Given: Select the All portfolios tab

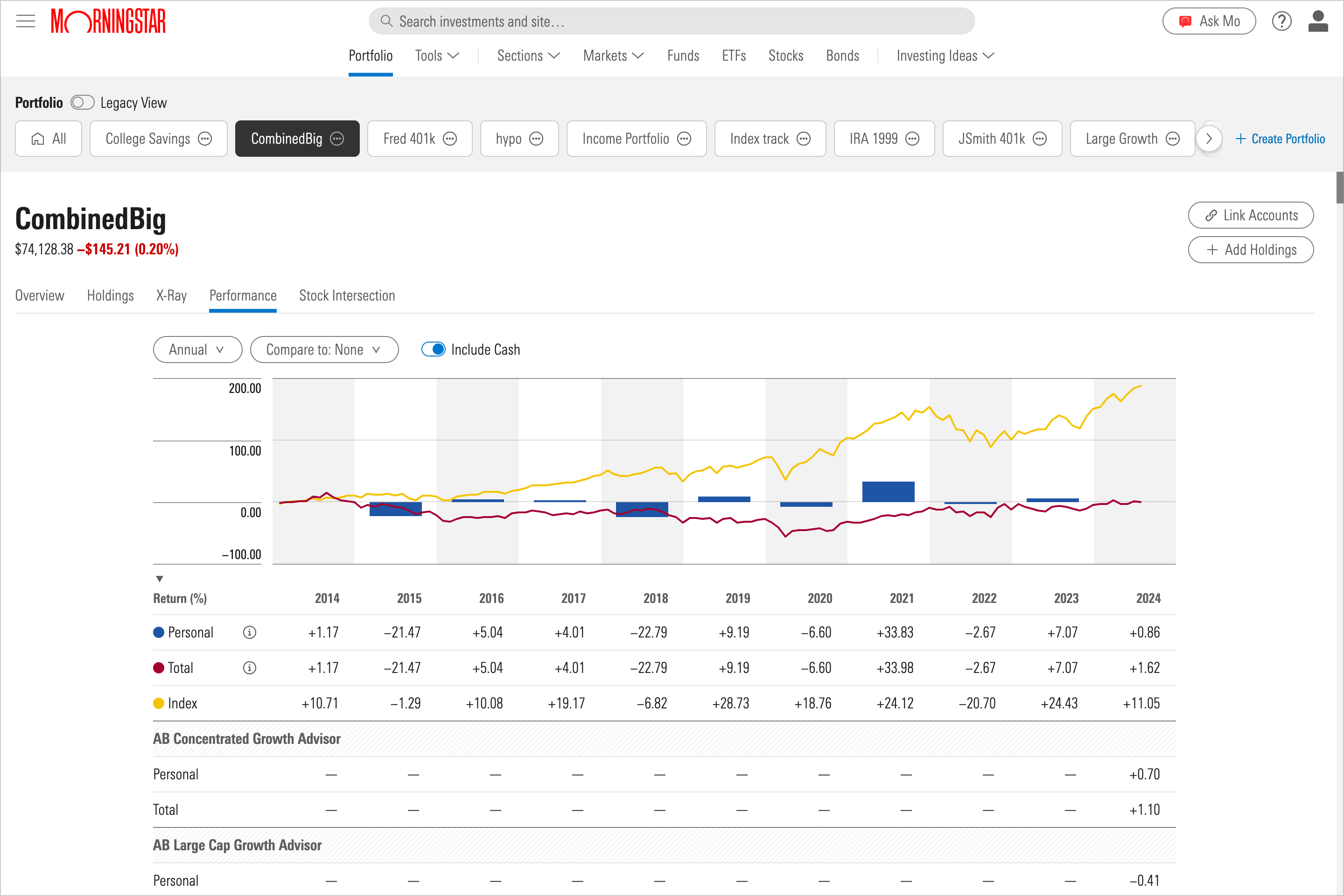Looking at the screenshot, I should tap(49, 139).
